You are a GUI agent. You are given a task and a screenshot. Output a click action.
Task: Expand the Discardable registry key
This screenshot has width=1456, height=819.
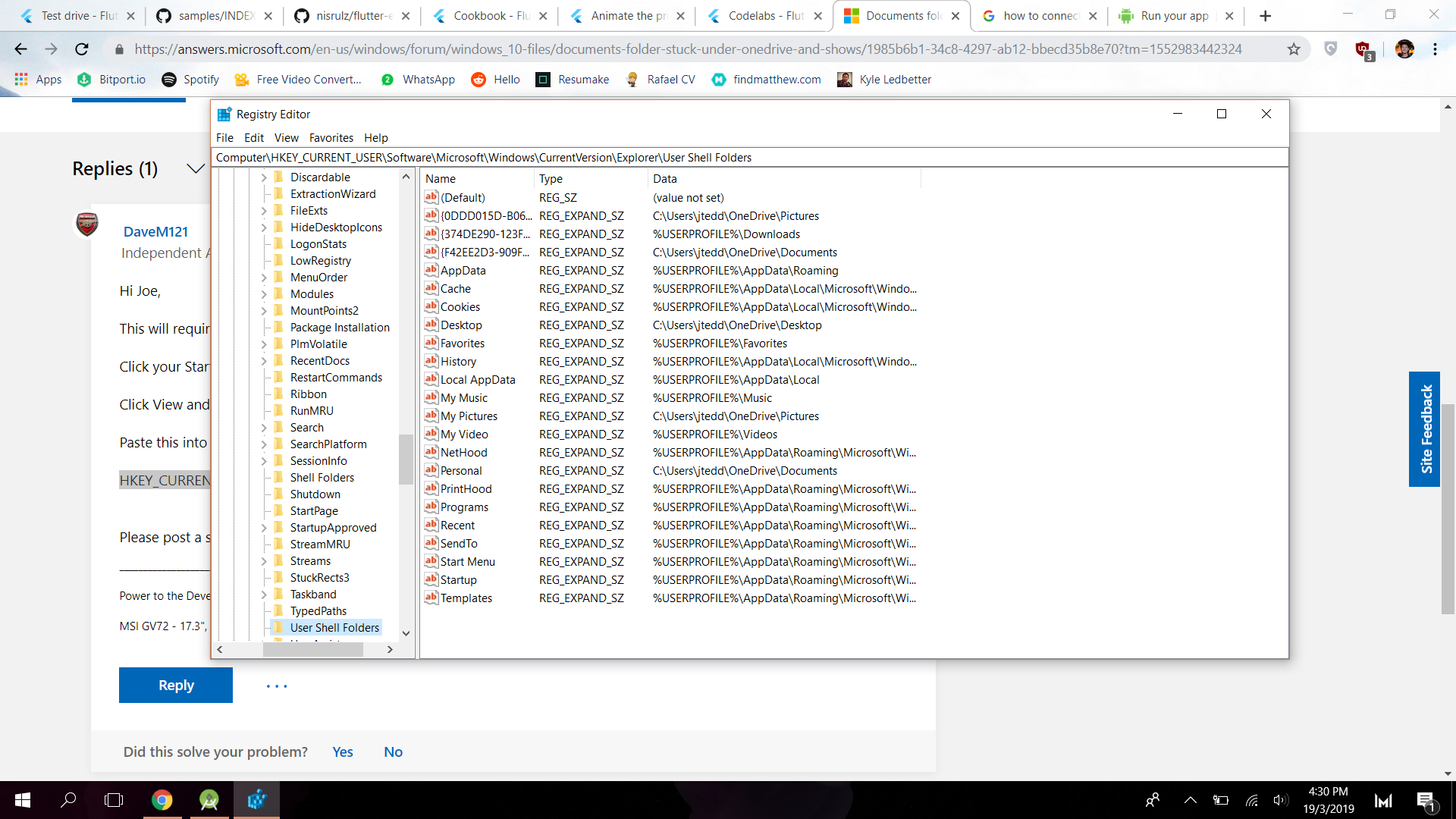264,177
